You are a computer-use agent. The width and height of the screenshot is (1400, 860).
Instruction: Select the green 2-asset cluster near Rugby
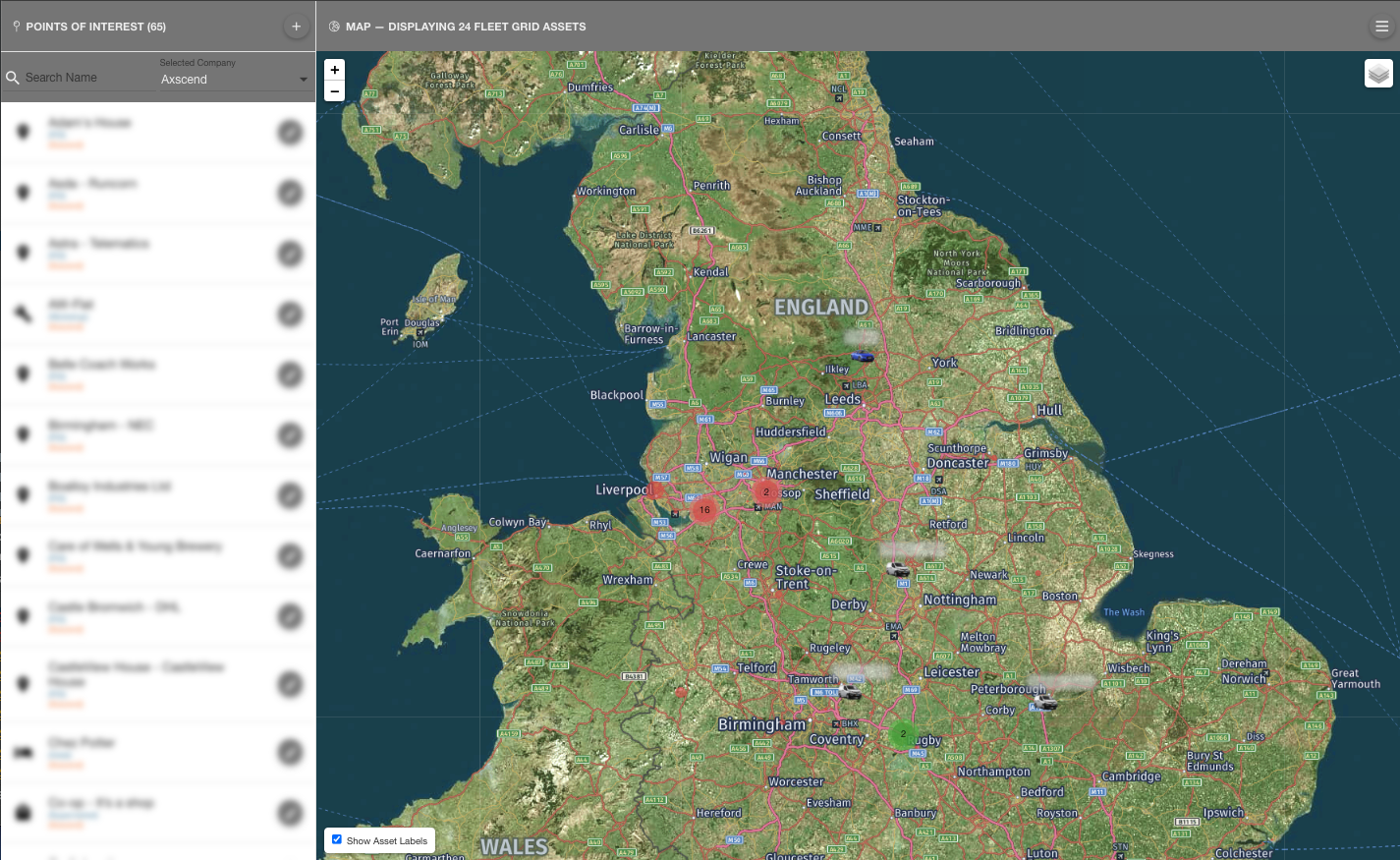click(902, 734)
